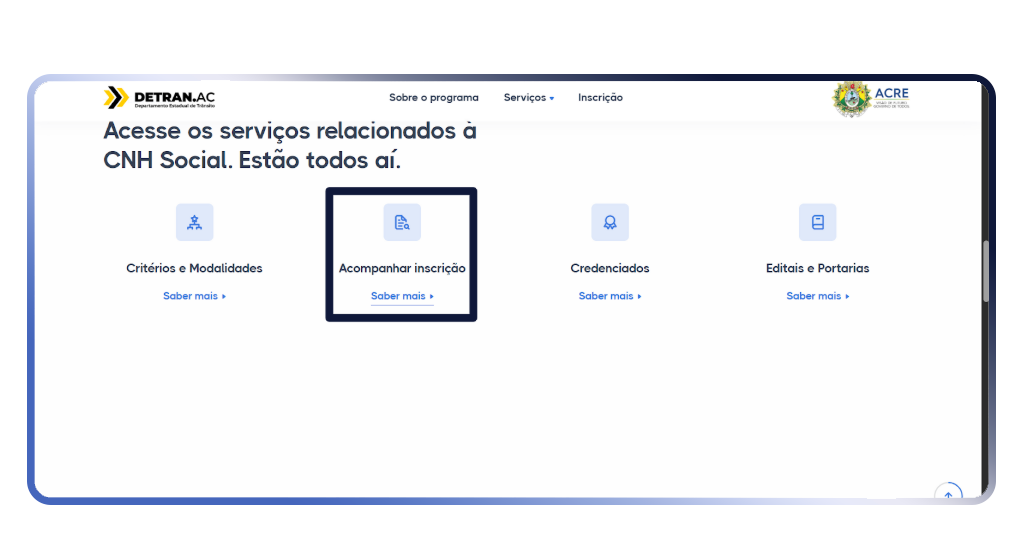The height and width of the screenshot is (536, 1024).
Task: Click the Critérios e Modalidades hierarchy icon
Action: (x=195, y=222)
